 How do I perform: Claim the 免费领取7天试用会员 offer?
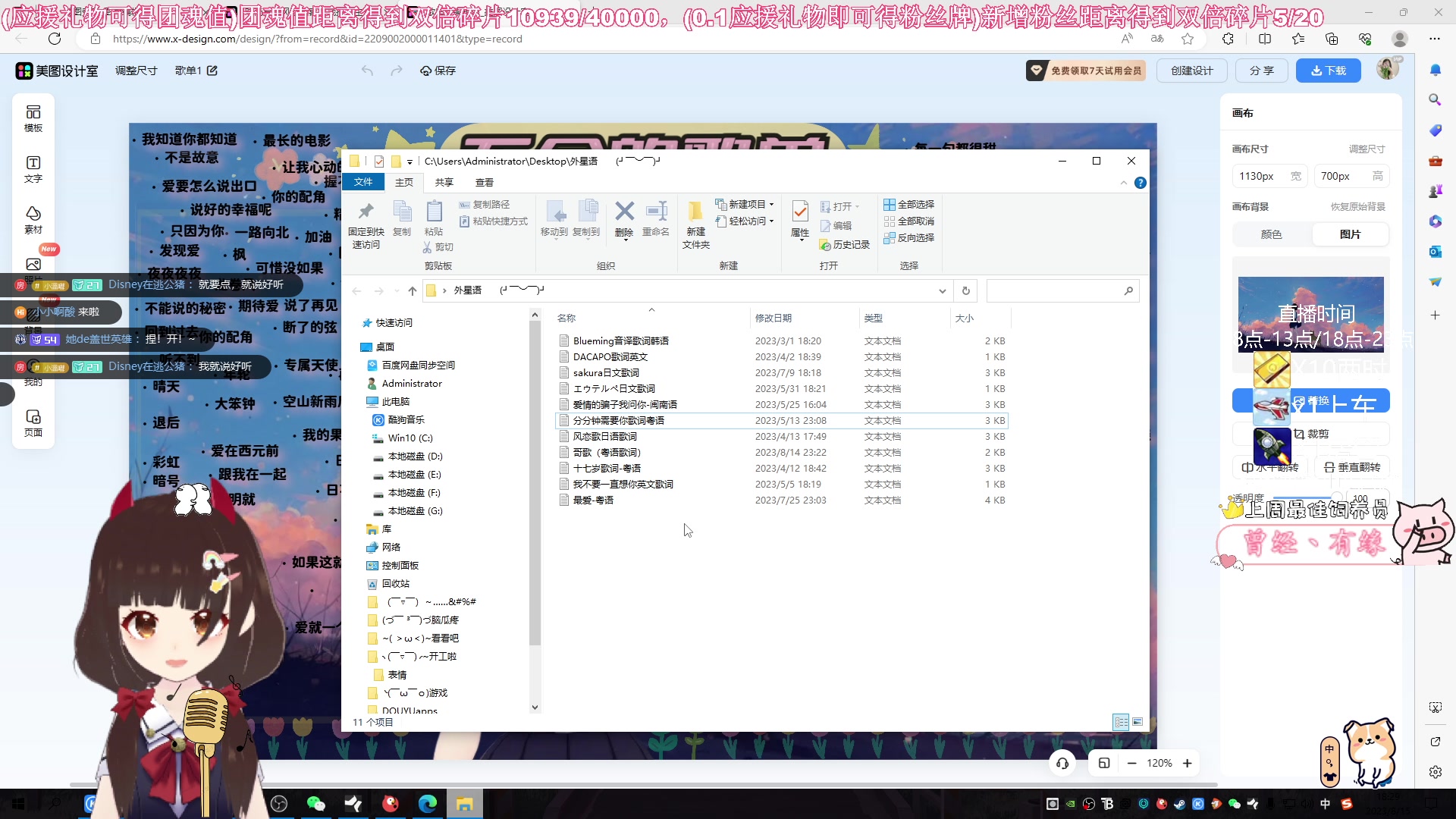pos(1087,71)
